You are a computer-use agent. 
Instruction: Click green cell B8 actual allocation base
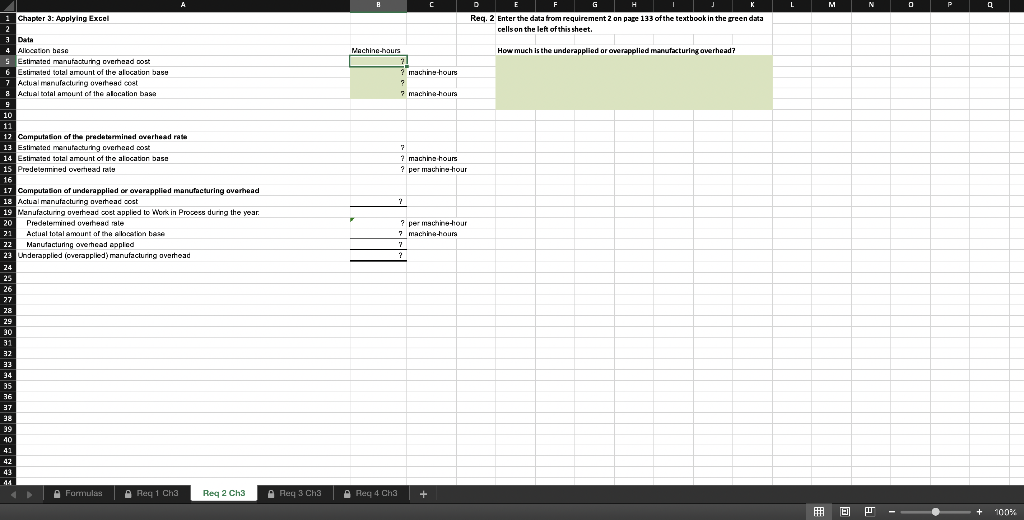click(x=378, y=93)
